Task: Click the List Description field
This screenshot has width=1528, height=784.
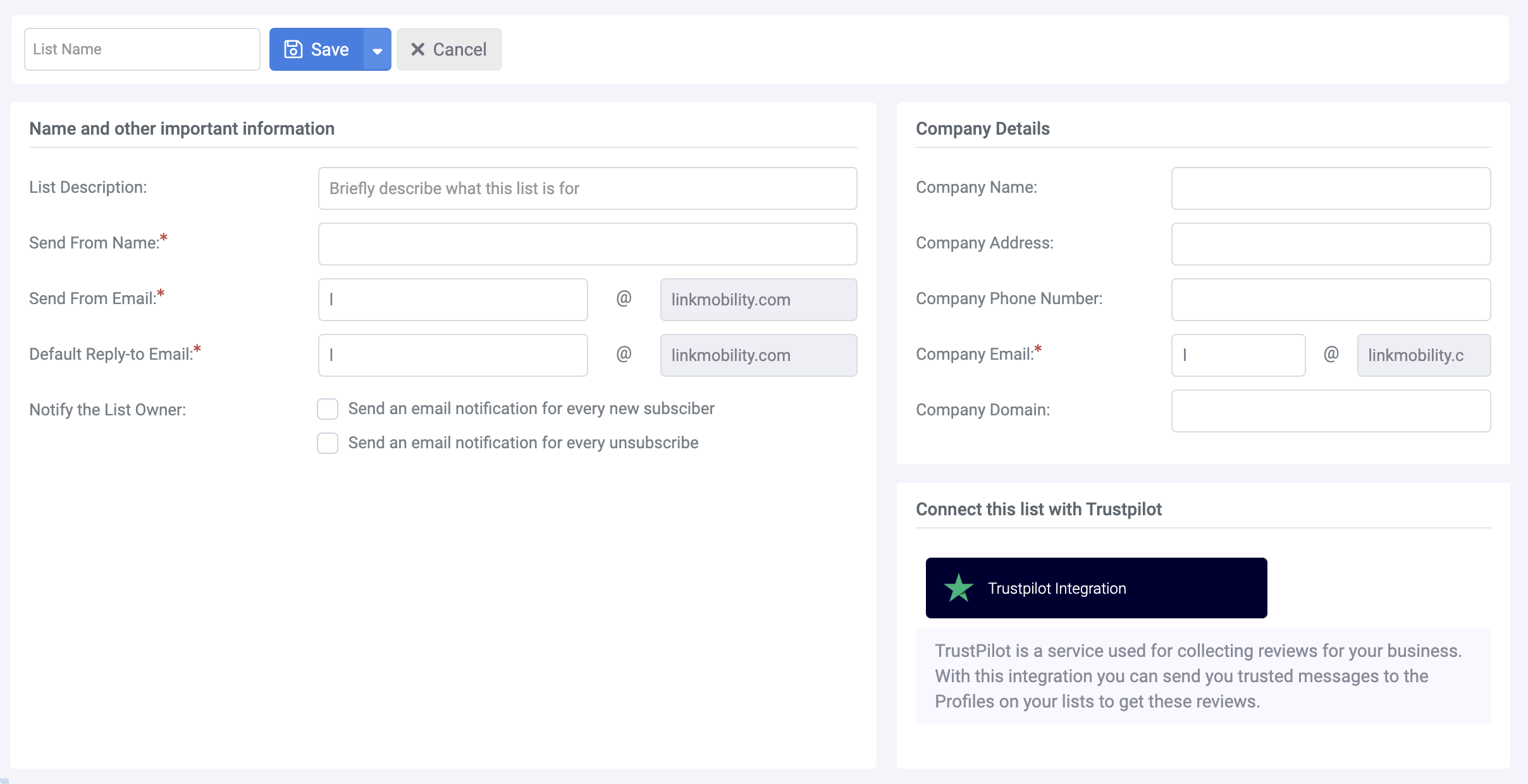Action: [x=588, y=188]
